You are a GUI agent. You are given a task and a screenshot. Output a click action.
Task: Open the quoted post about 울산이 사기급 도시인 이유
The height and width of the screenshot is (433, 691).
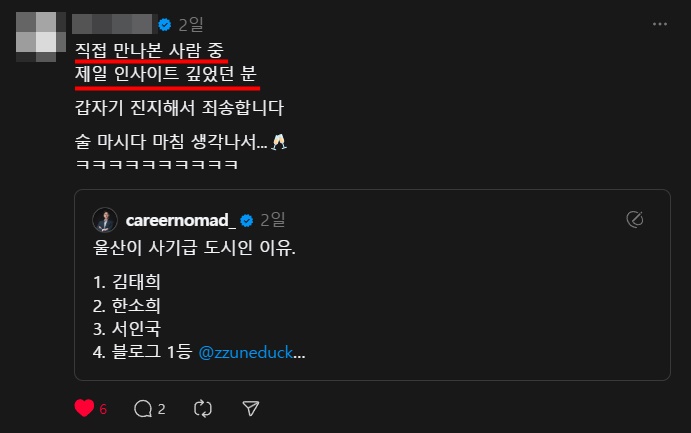click(372, 285)
